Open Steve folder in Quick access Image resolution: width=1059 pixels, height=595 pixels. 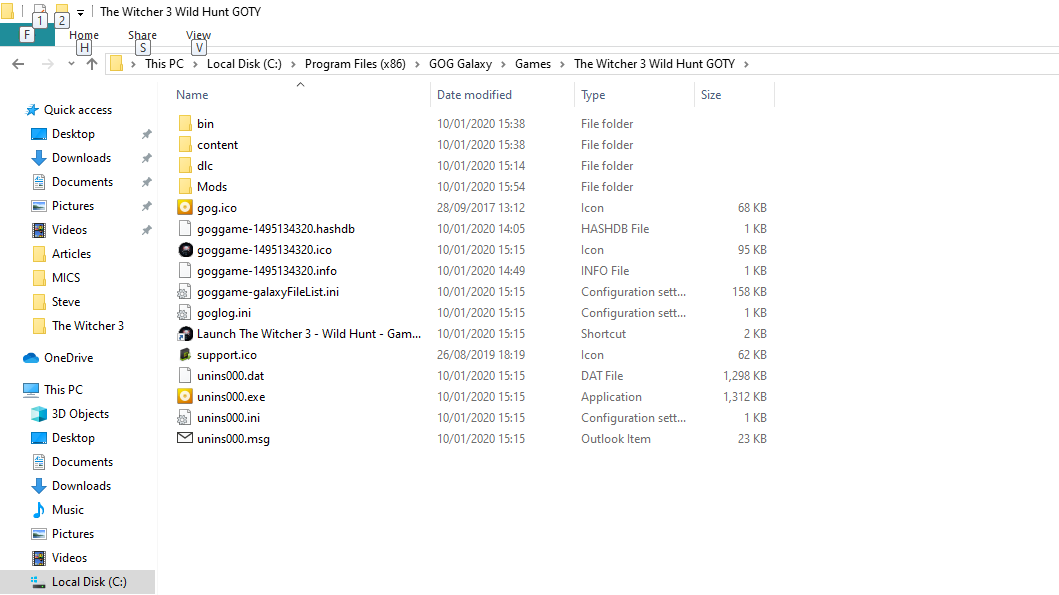[x=56, y=302]
